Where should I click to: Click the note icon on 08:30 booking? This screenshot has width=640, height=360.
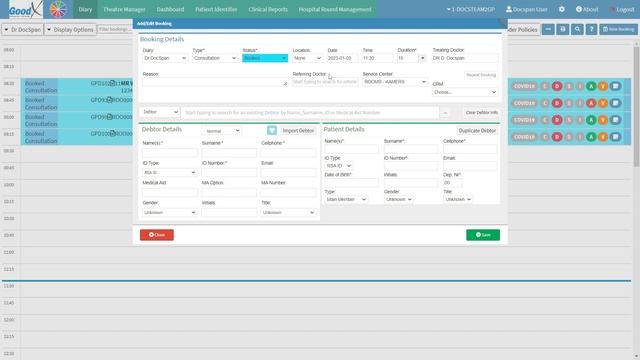point(615,86)
